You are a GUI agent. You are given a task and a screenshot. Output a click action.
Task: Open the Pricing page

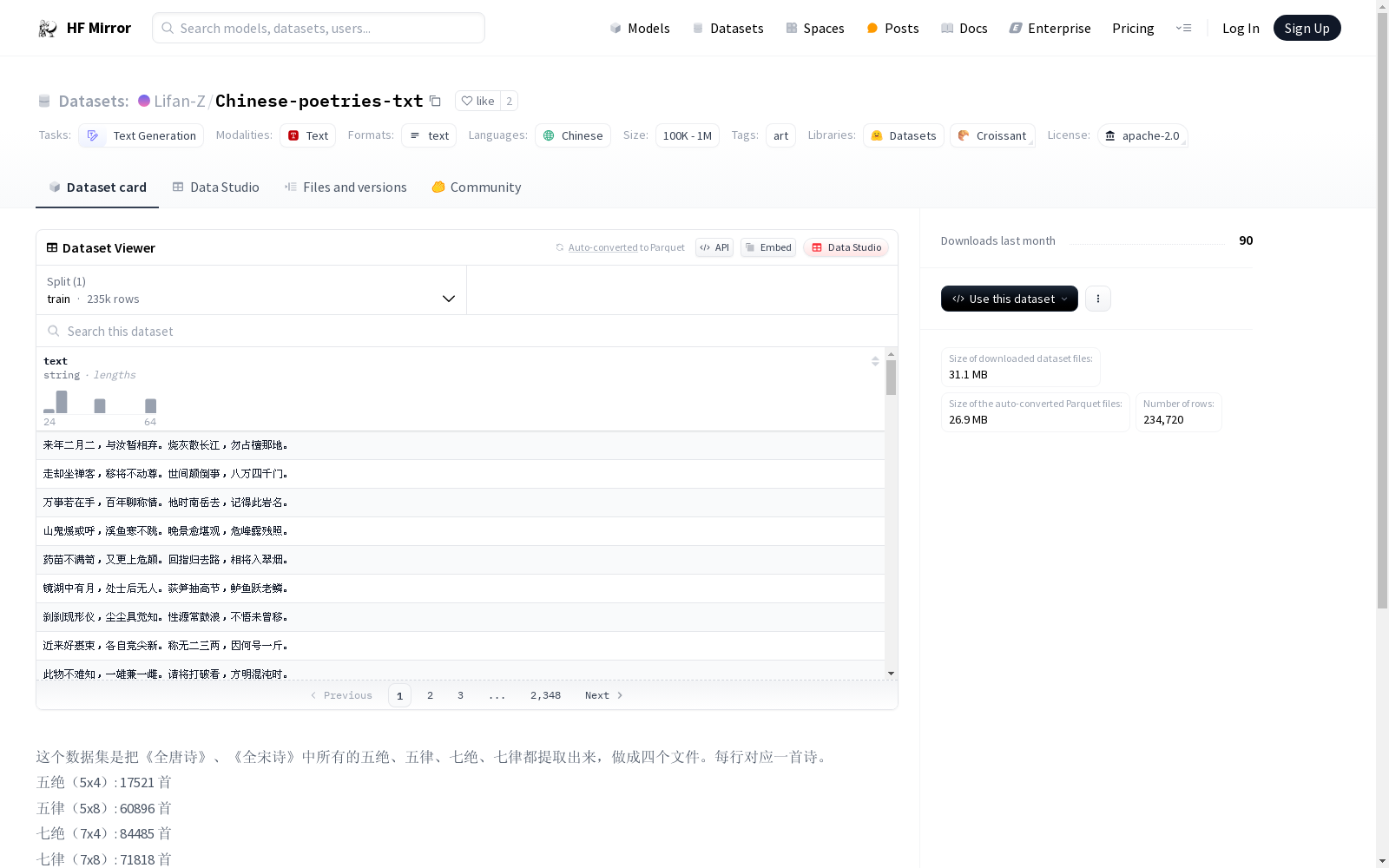point(1133,28)
